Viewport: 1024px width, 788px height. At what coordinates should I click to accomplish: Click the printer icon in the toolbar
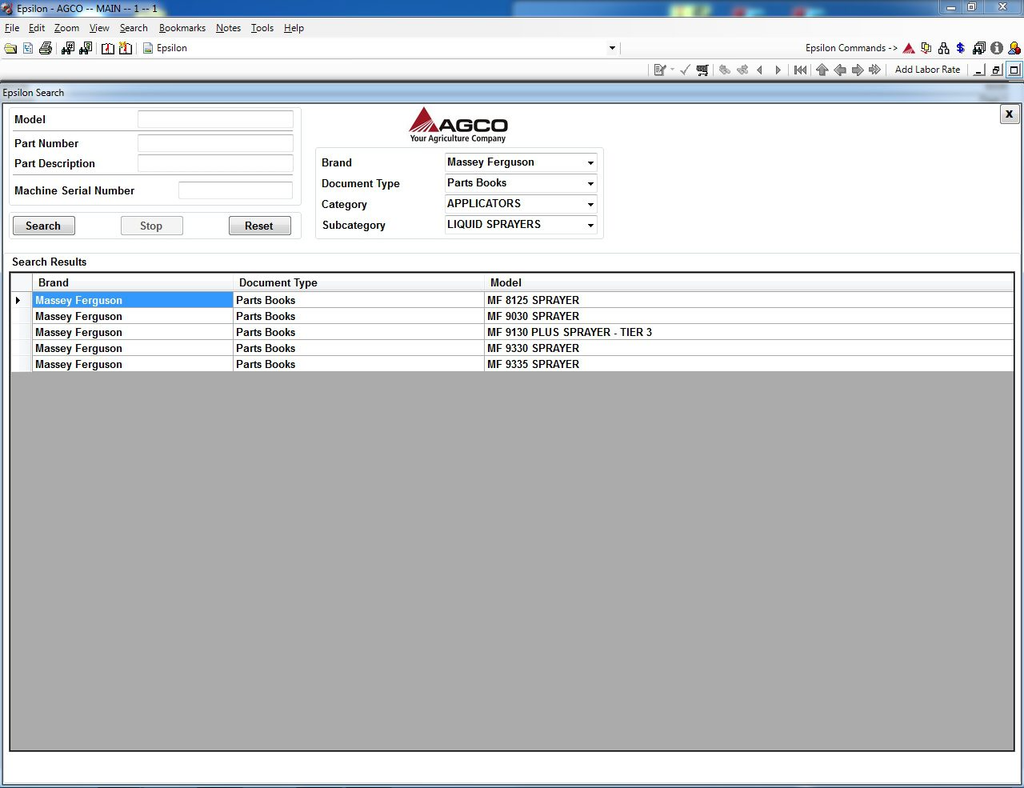pos(45,48)
